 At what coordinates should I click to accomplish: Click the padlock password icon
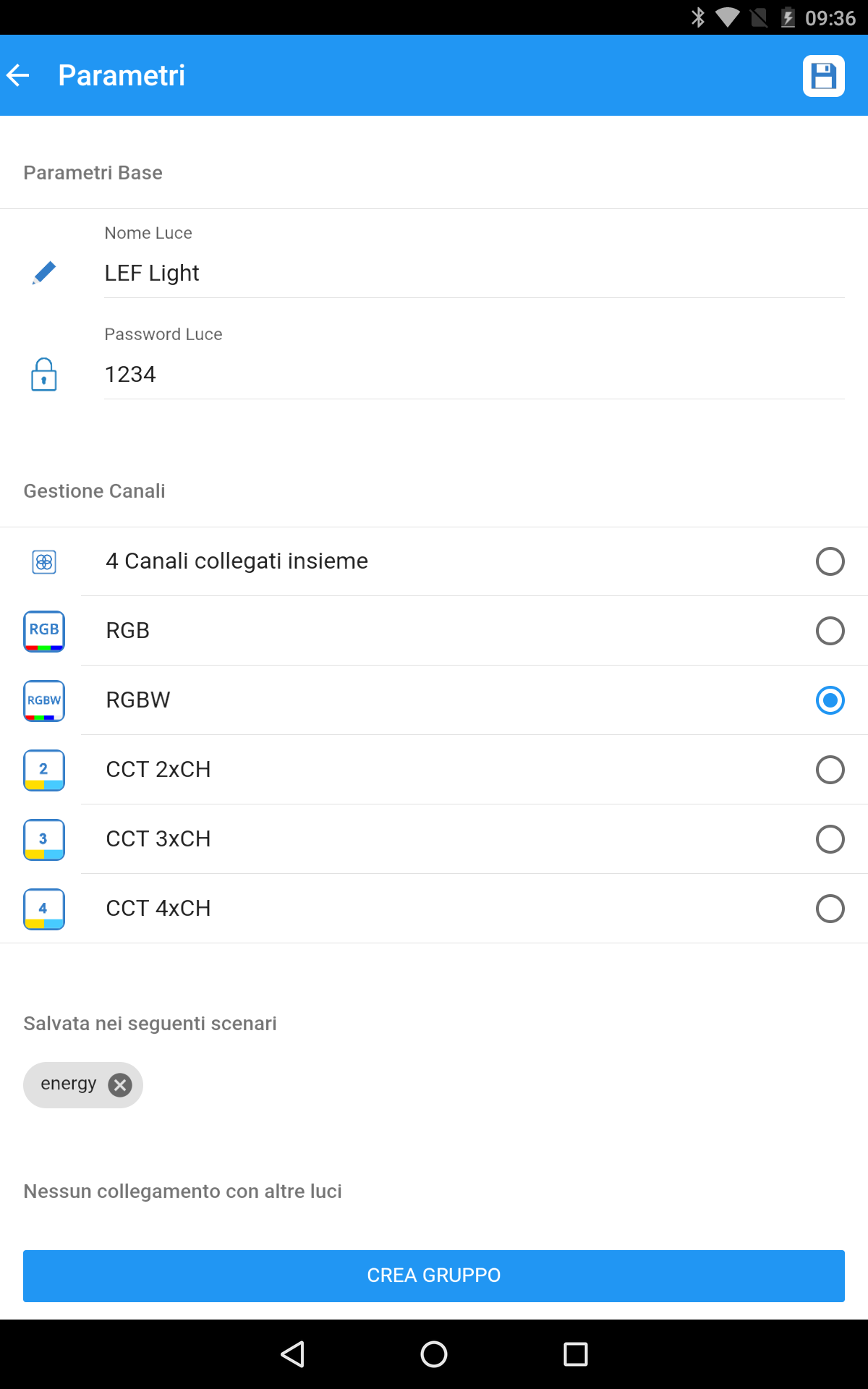tap(44, 374)
